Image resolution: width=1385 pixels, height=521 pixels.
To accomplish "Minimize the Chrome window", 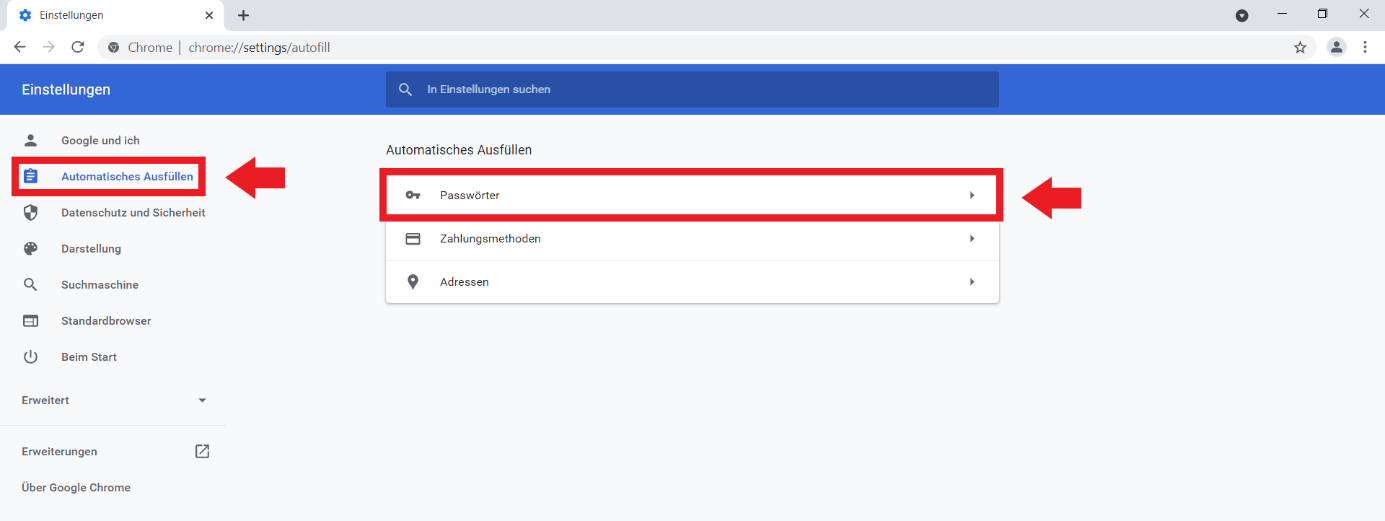I will [1282, 14].
